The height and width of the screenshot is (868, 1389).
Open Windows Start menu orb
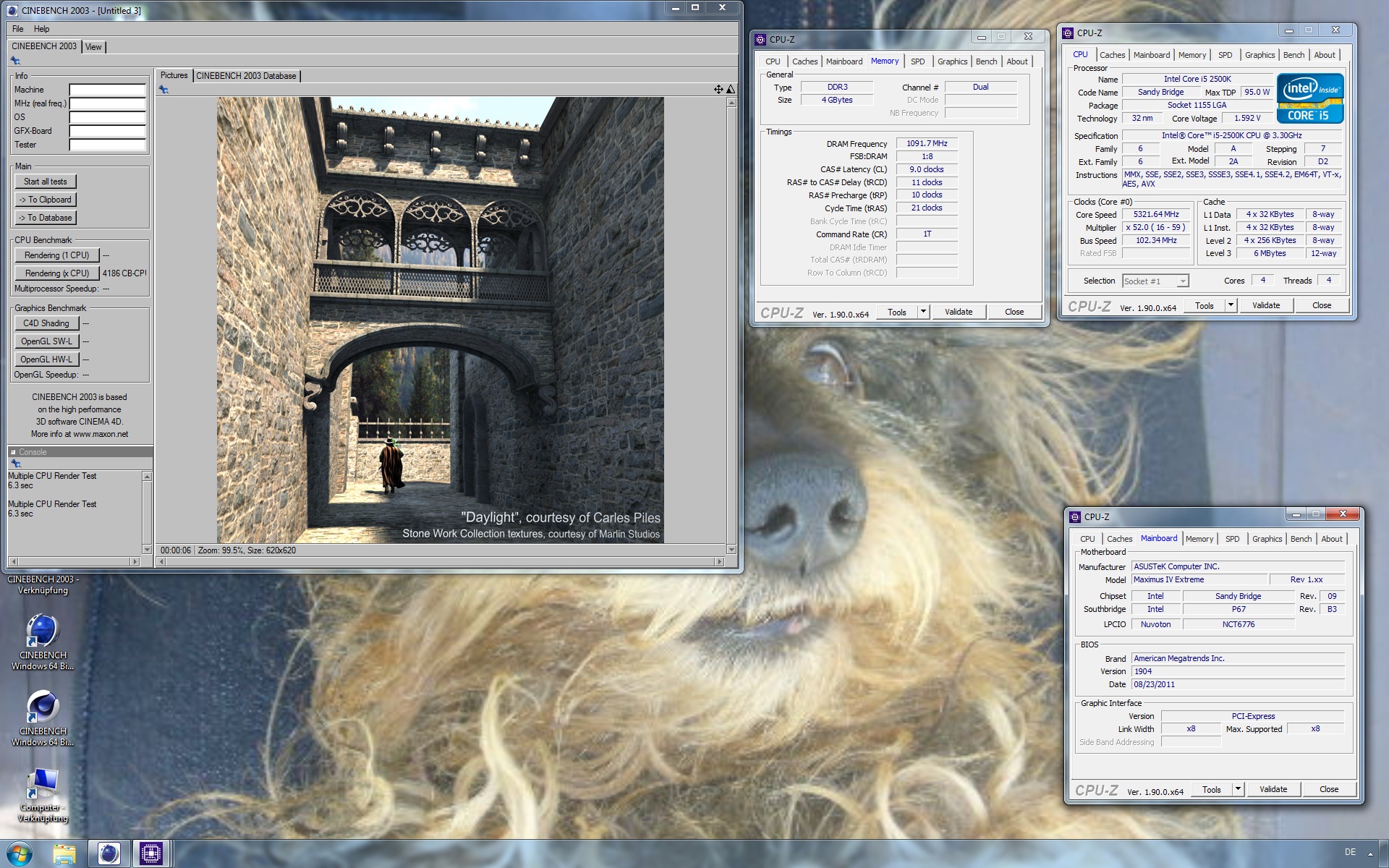[x=20, y=854]
